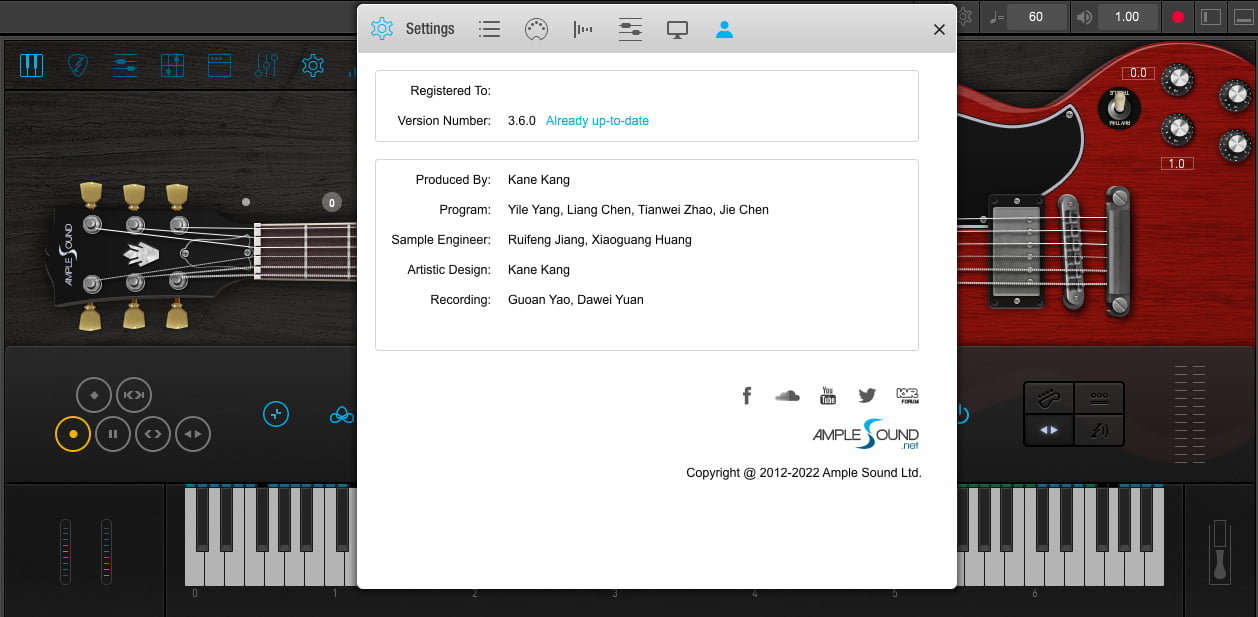Viewport: 1258px width, 617px height.
Task: Click the yellow circled record button
Action: point(72,434)
